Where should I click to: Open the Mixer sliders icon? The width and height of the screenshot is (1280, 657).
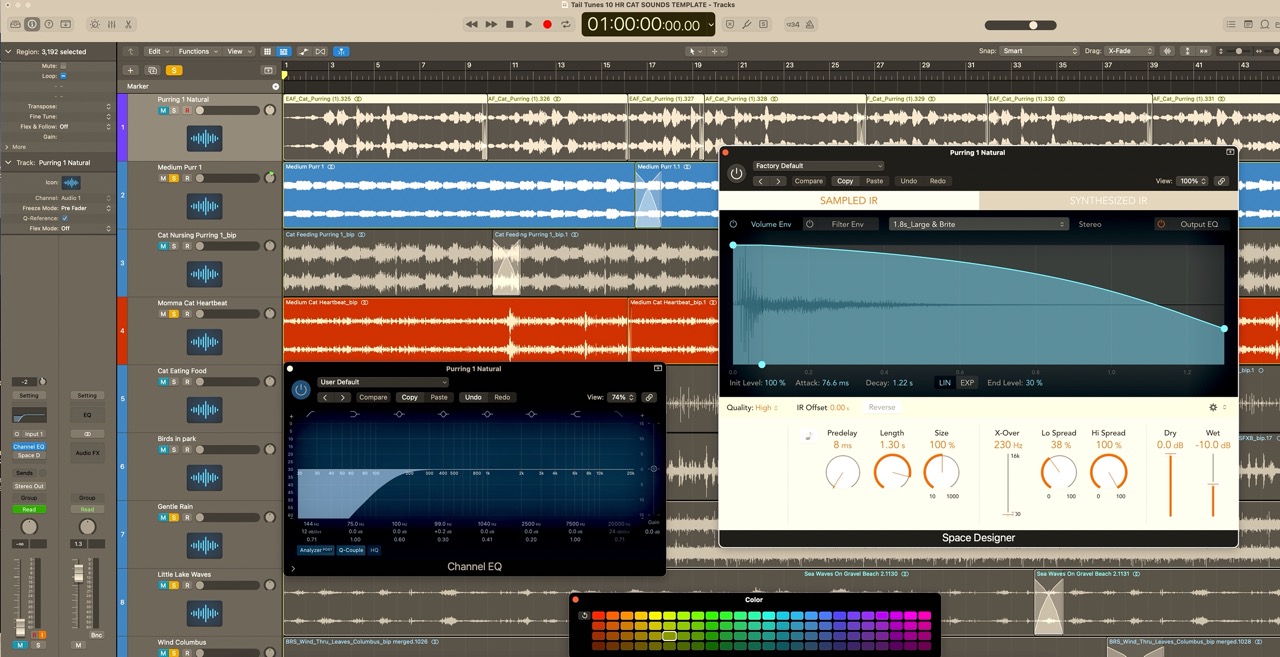point(111,24)
